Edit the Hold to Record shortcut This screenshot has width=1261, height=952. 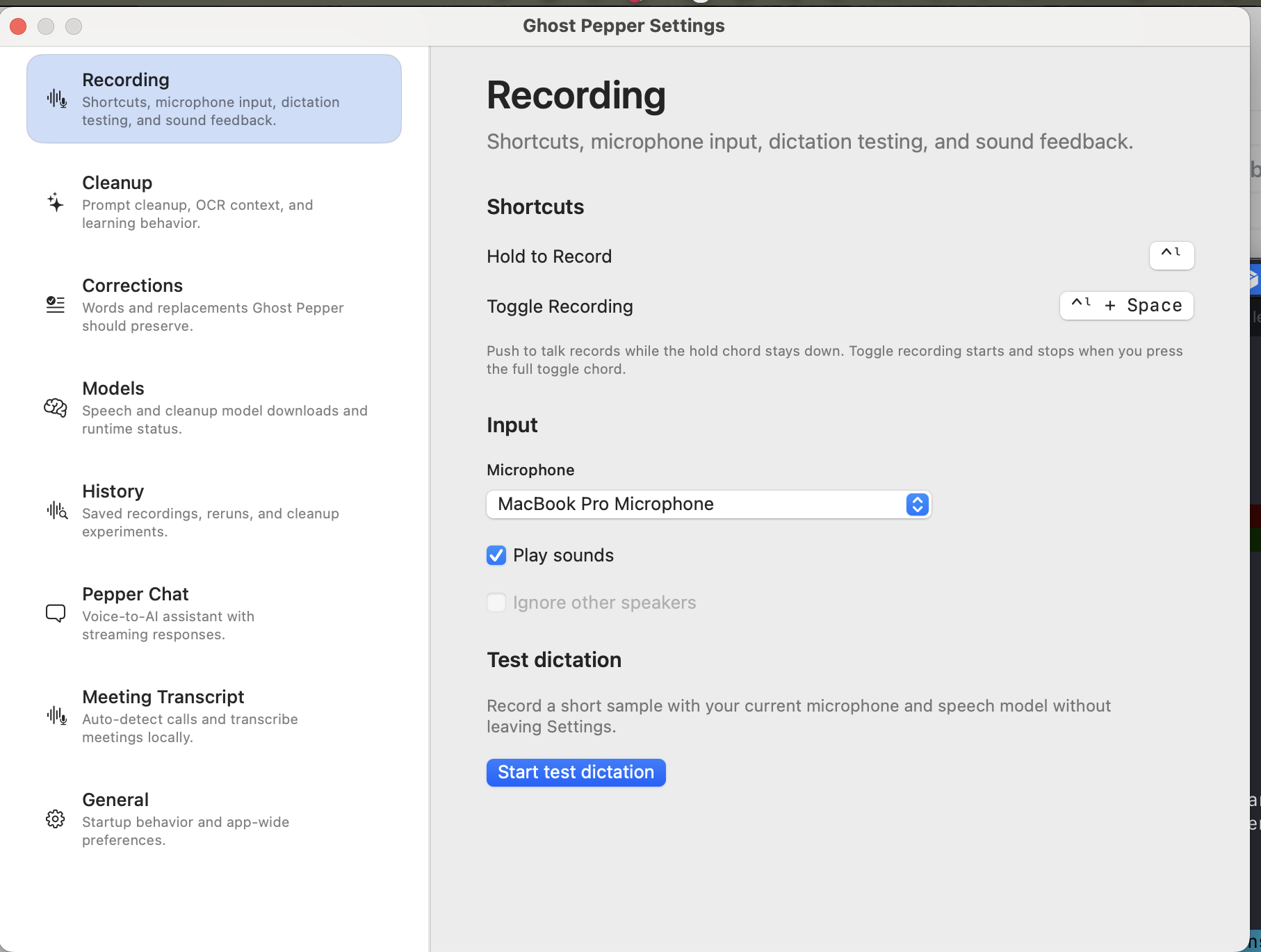click(x=1171, y=255)
